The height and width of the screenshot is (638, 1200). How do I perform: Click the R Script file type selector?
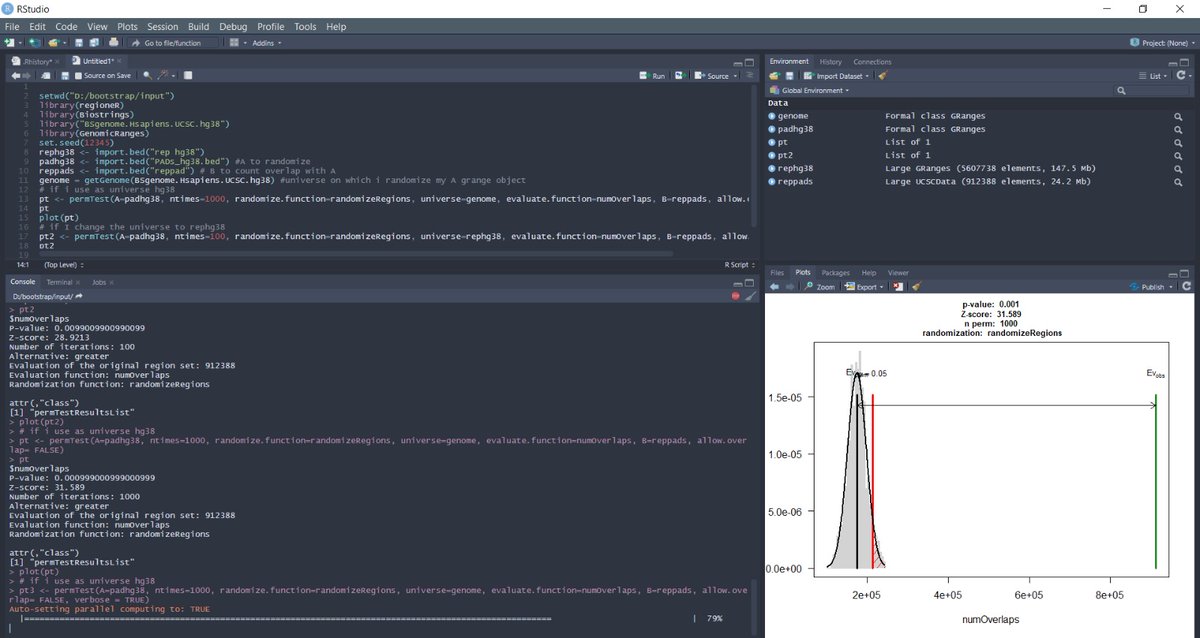tap(740, 265)
